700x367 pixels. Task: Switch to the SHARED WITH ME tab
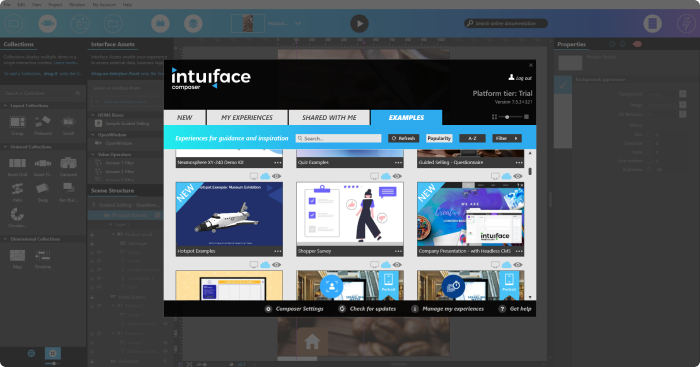pos(329,118)
